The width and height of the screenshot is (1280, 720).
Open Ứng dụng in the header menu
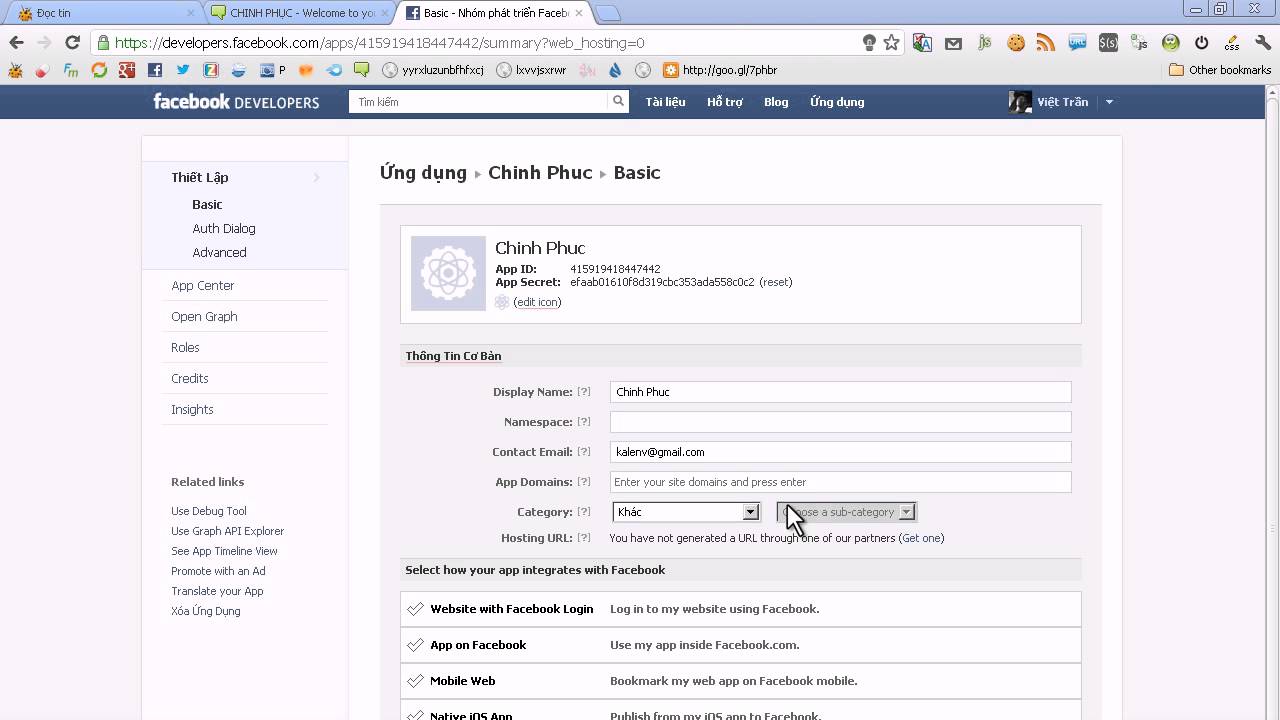pos(837,102)
